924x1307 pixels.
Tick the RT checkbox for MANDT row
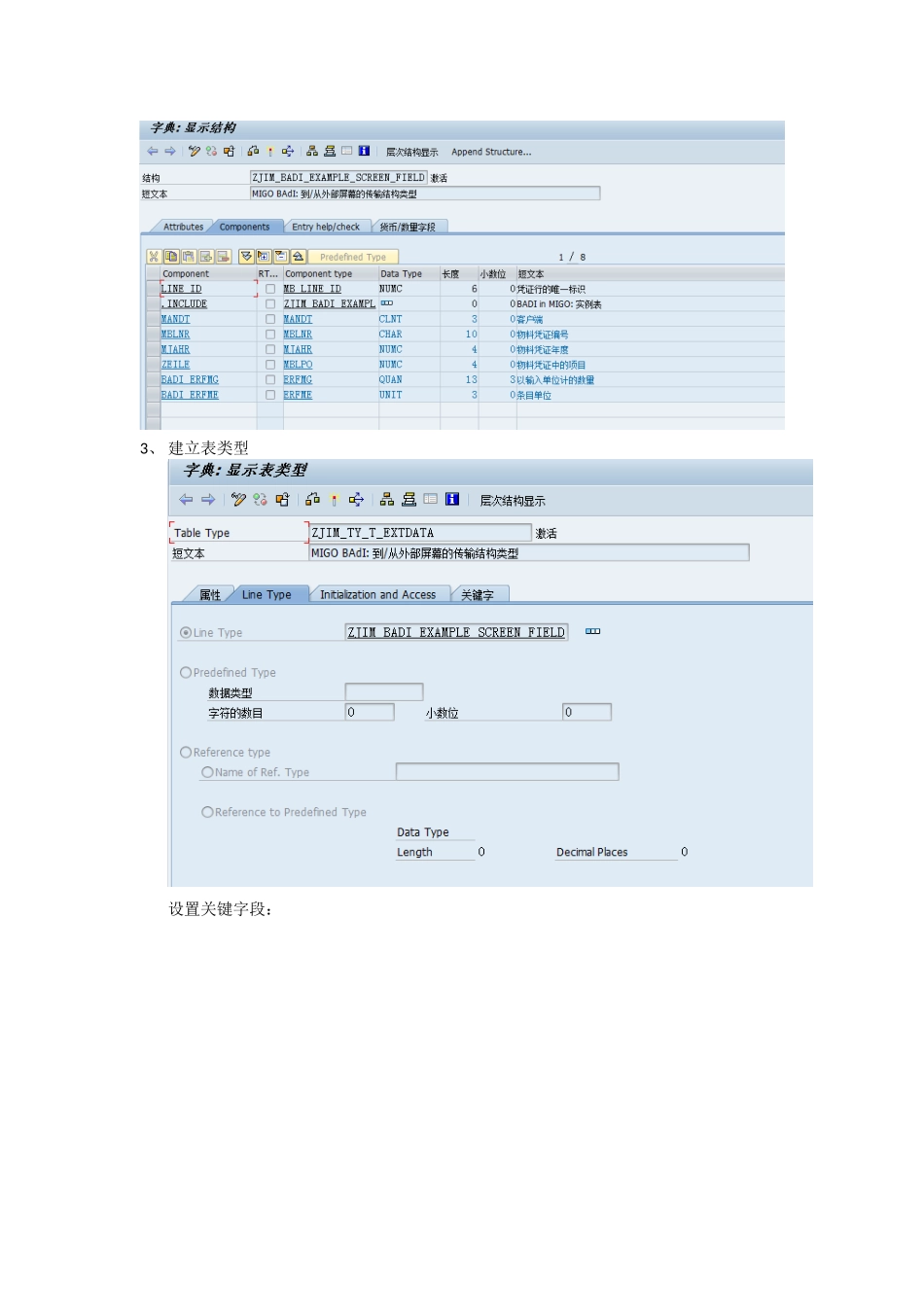(x=270, y=319)
